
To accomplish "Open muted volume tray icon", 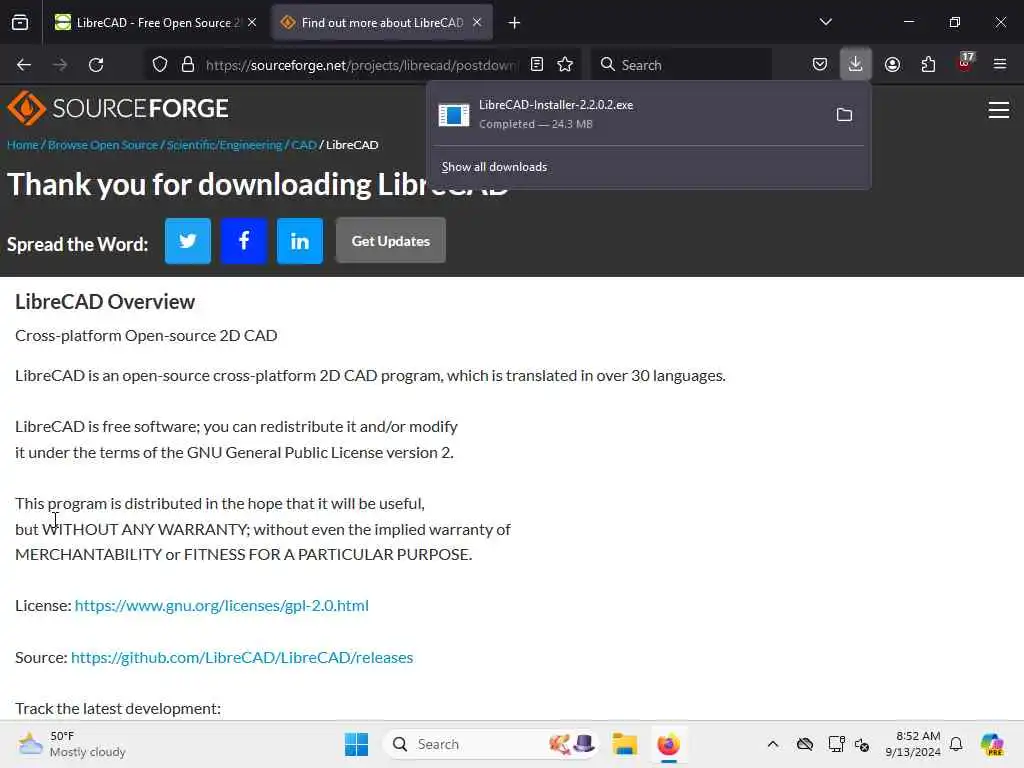I will coord(862,744).
